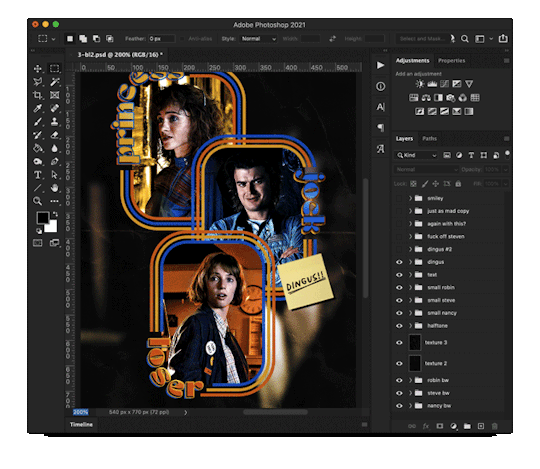Click the Actions play panel icon
Viewport: 540px width, 469px height.
point(381,65)
